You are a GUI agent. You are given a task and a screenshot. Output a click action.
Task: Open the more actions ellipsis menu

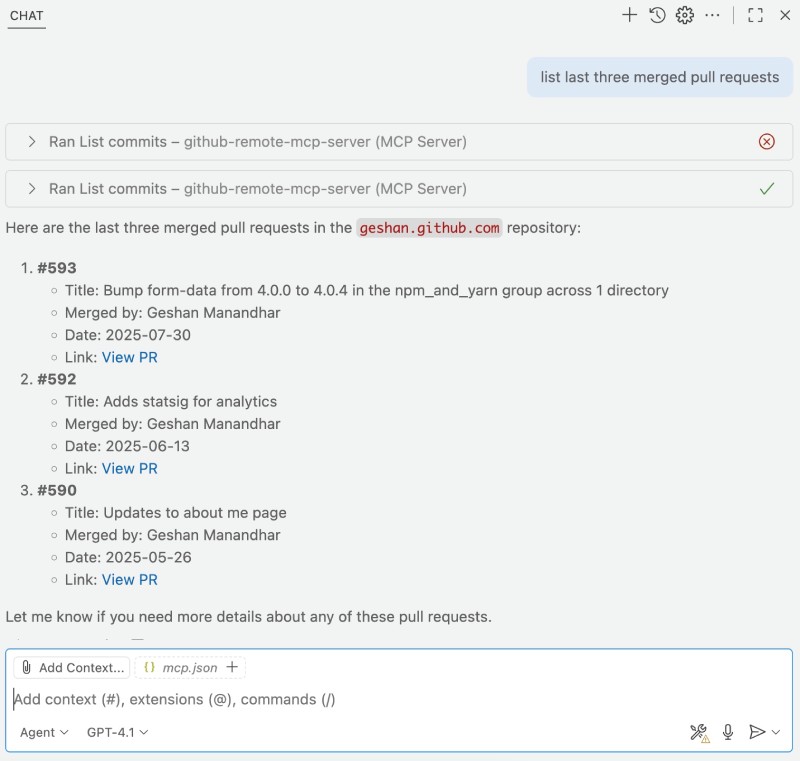(x=714, y=15)
